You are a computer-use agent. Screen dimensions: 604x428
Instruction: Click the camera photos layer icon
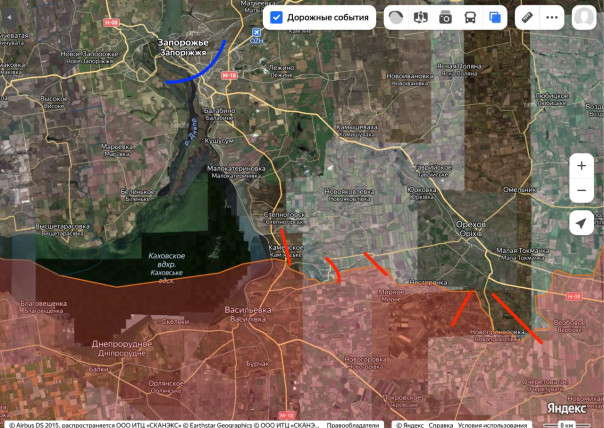(x=445, y=18)
